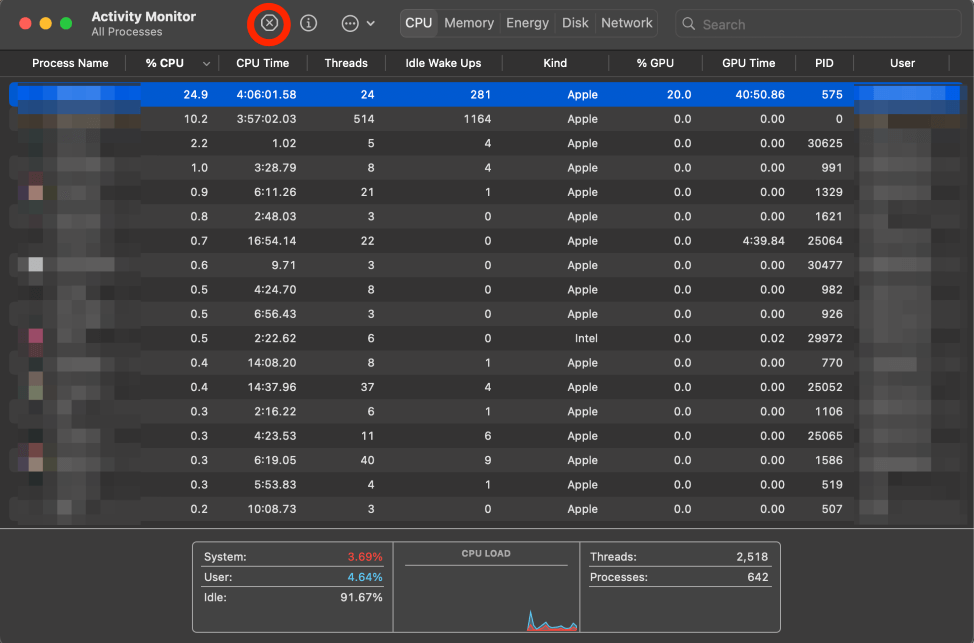Sort by Process Name column header
Viewport: 974px width, 643px height.
(x=70, y=63)
